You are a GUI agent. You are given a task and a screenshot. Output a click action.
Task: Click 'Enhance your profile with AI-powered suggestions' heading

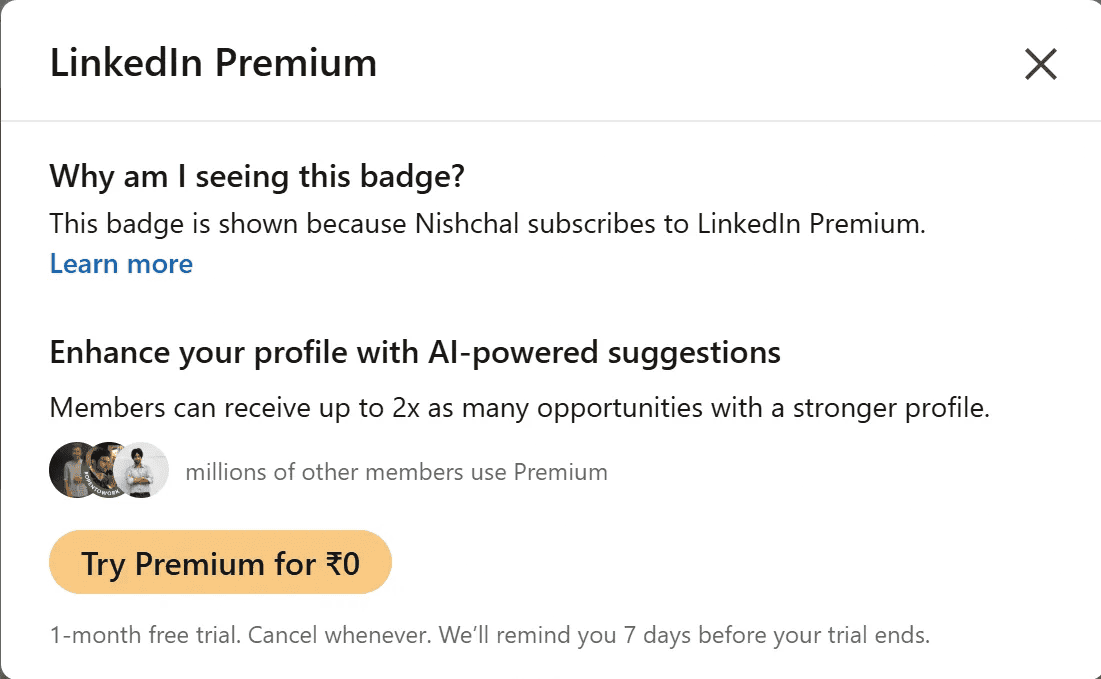click(415, 352)
